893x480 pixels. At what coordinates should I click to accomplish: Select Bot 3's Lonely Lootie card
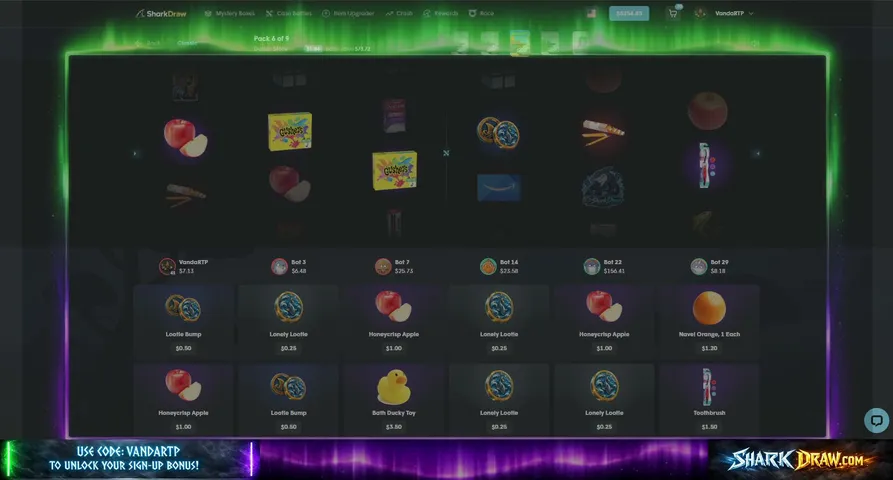tap(289, 322)
